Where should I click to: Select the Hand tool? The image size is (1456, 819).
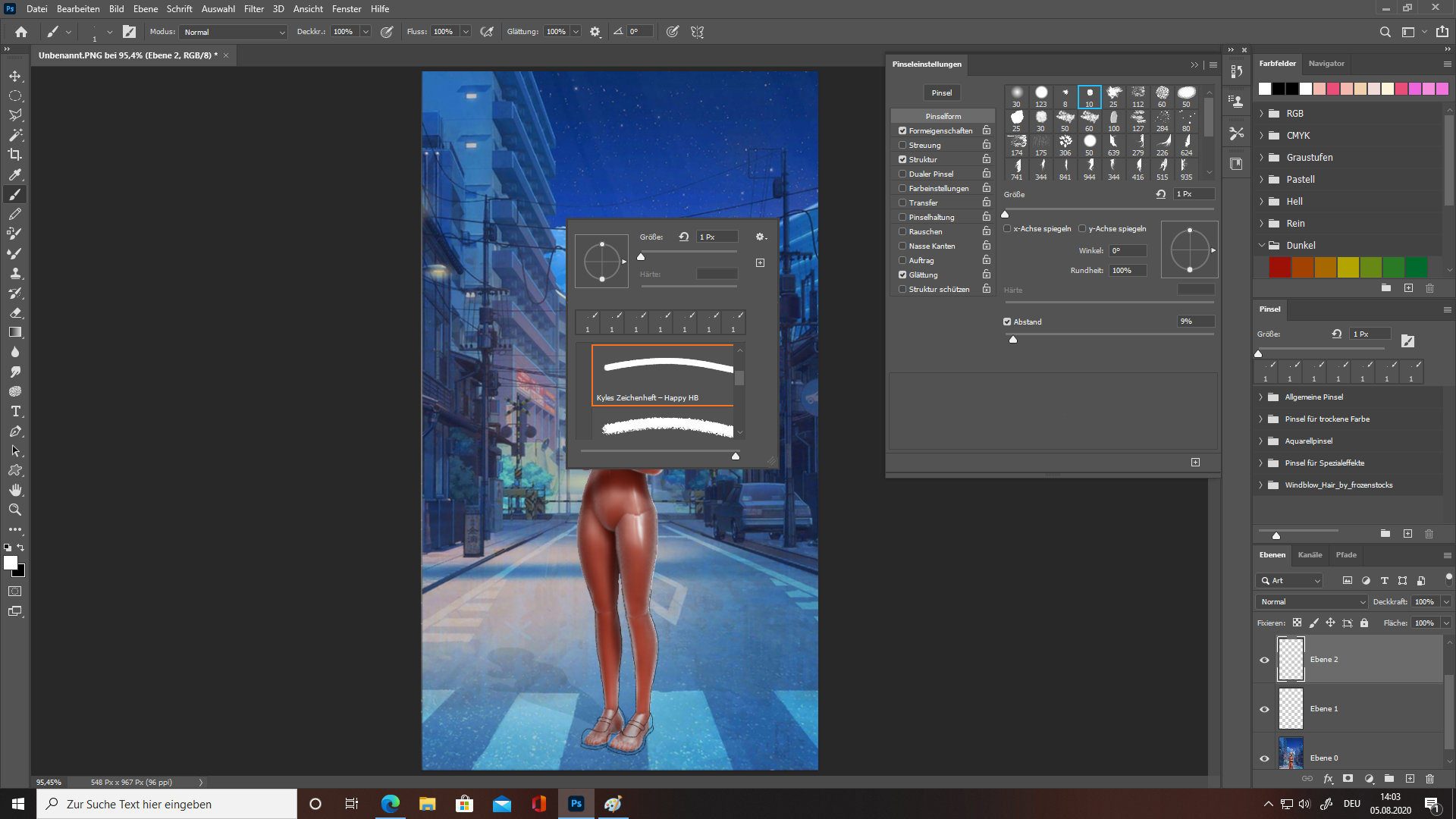coord(15,490)
